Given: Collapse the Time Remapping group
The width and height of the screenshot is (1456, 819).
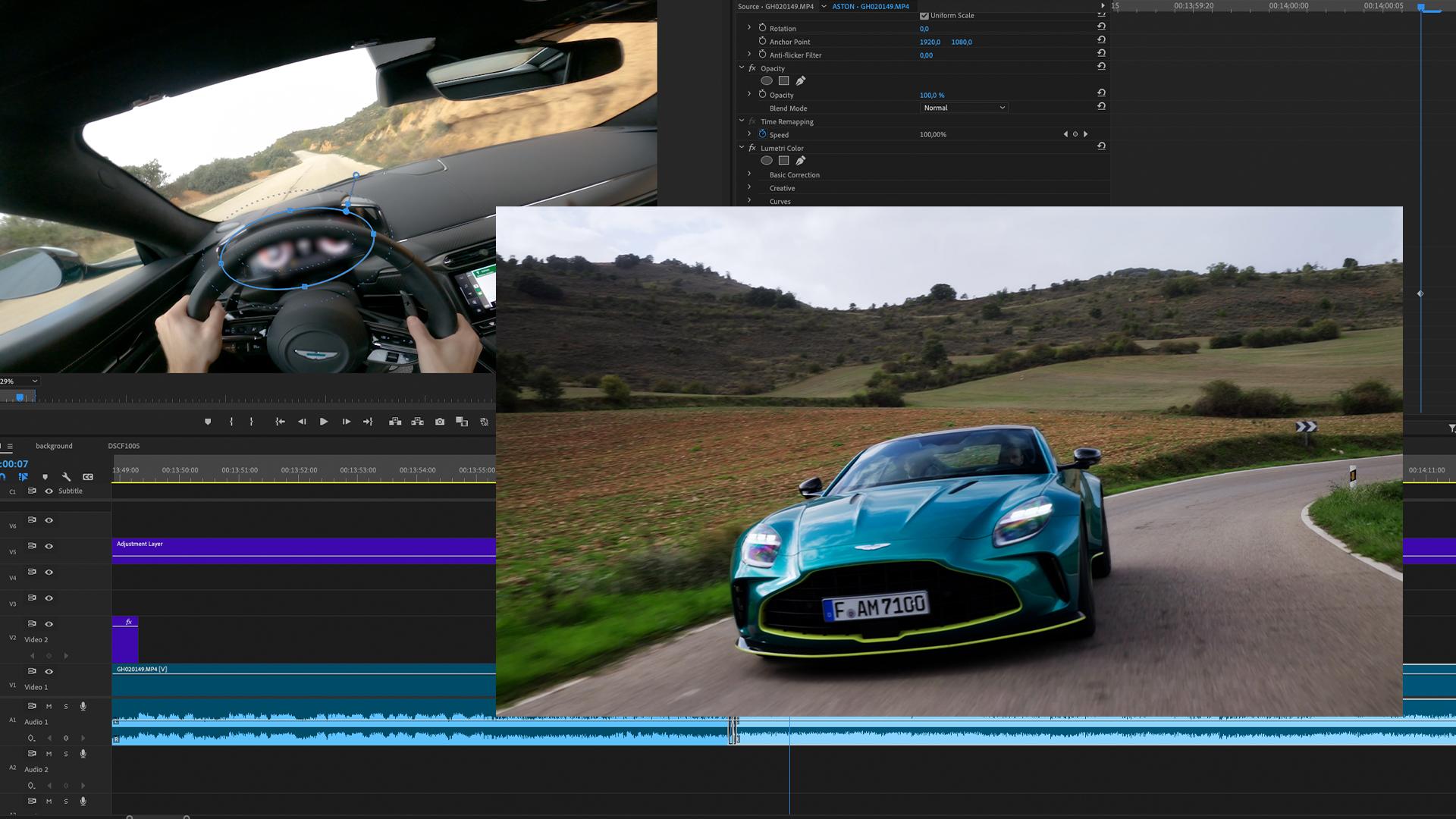Looking at the screenshot, I should point(742,121).
